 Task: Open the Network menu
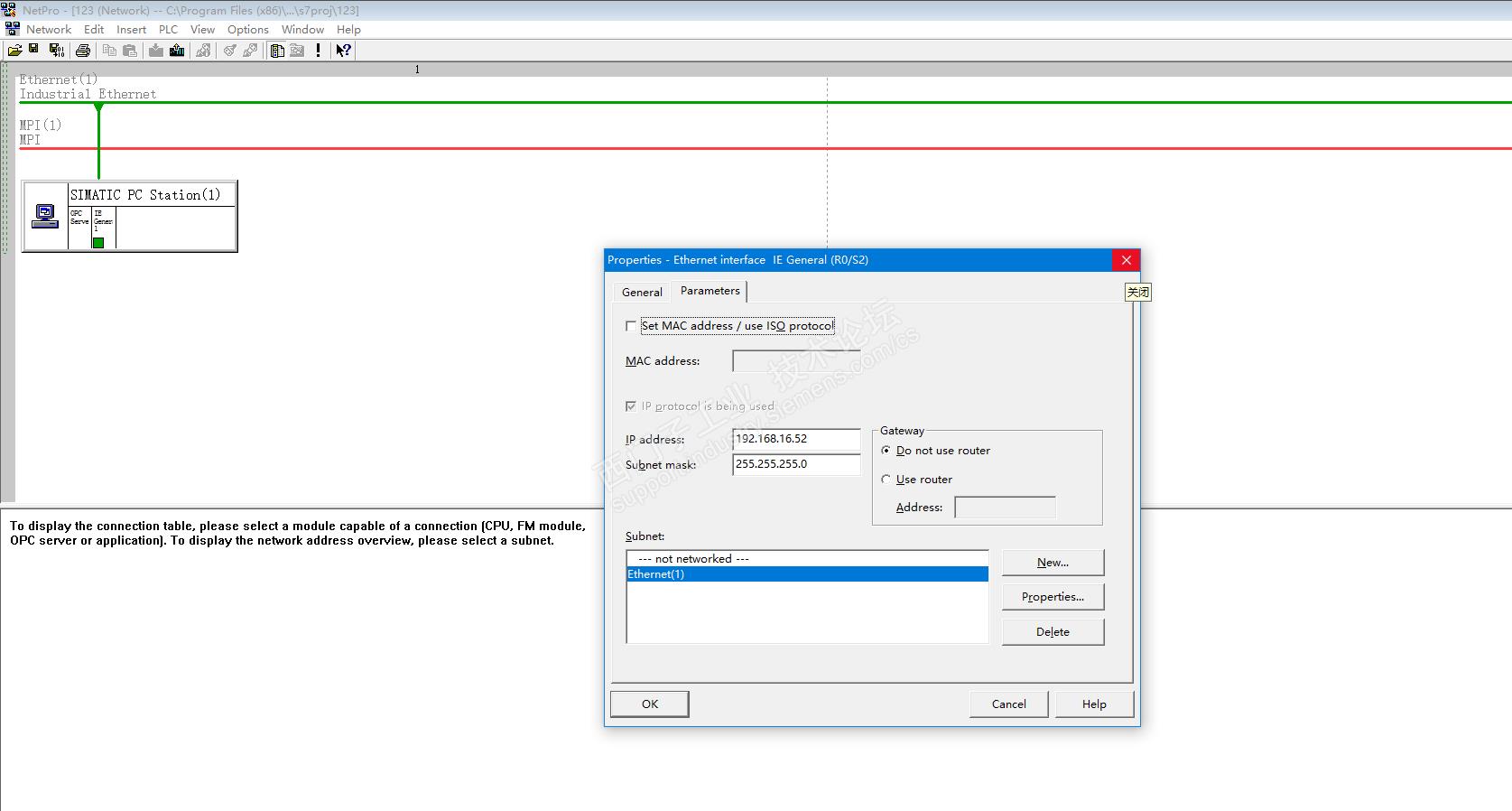(49, 29)
